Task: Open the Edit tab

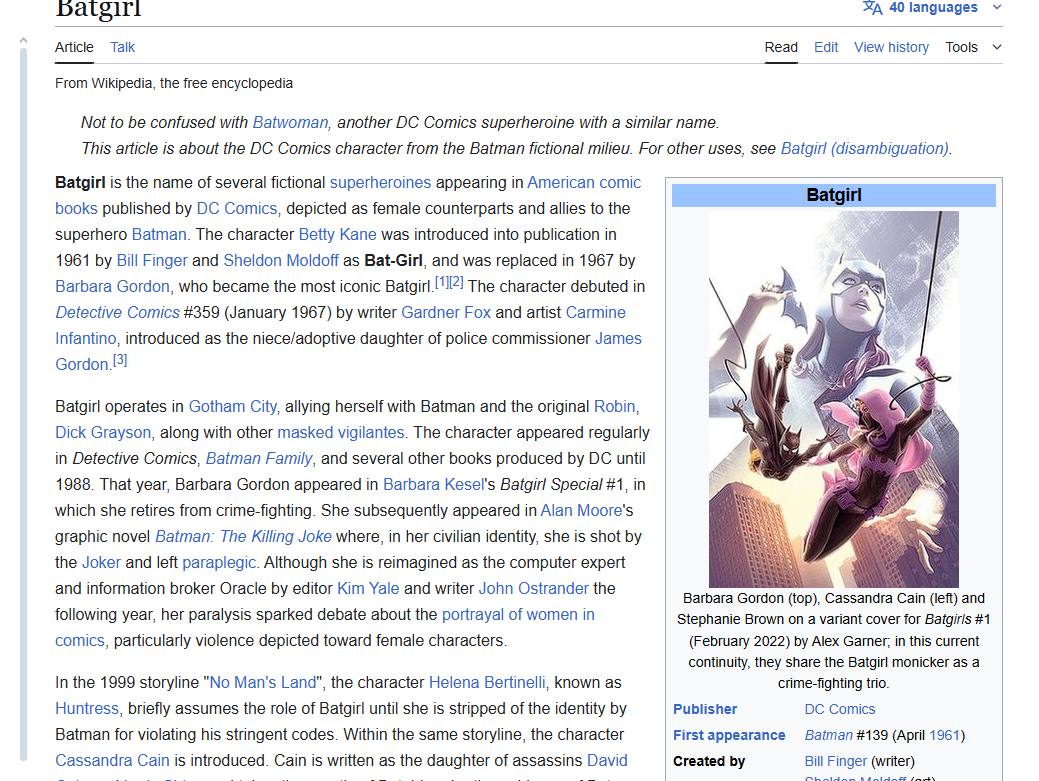Action: 826,47
